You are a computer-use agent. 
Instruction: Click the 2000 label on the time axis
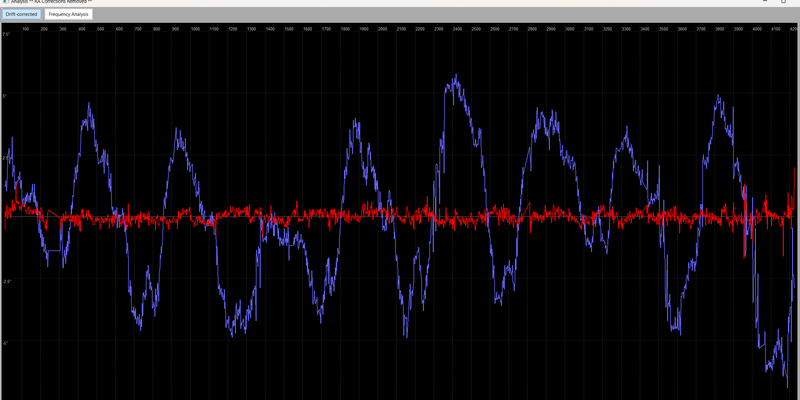[x=382, y=29]
